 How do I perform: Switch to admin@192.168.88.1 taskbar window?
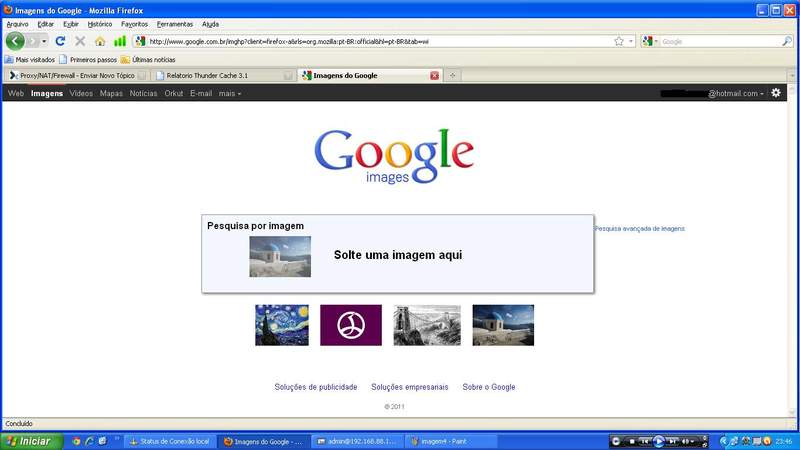[358, 441]
